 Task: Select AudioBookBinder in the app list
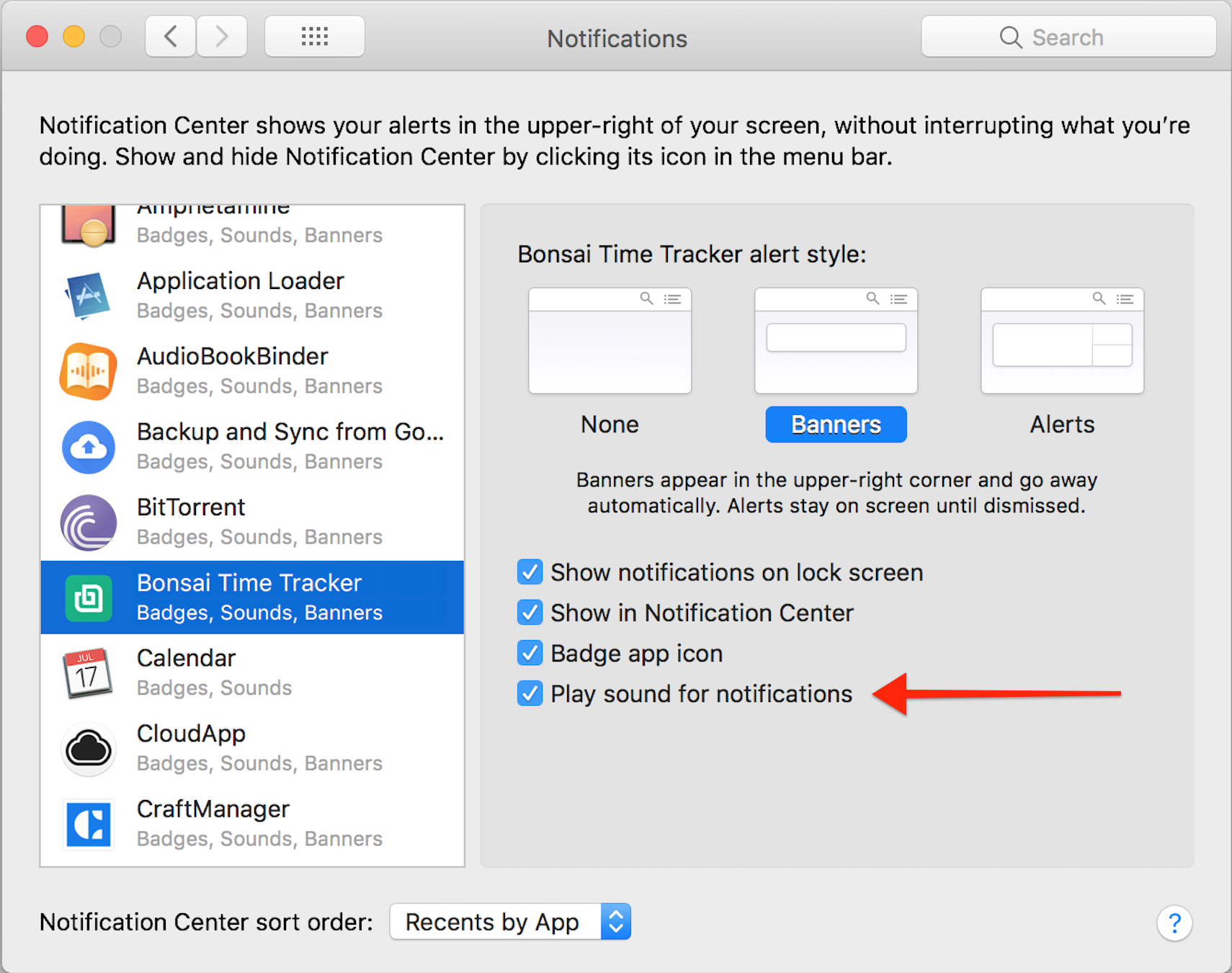[x=252, y=371]
